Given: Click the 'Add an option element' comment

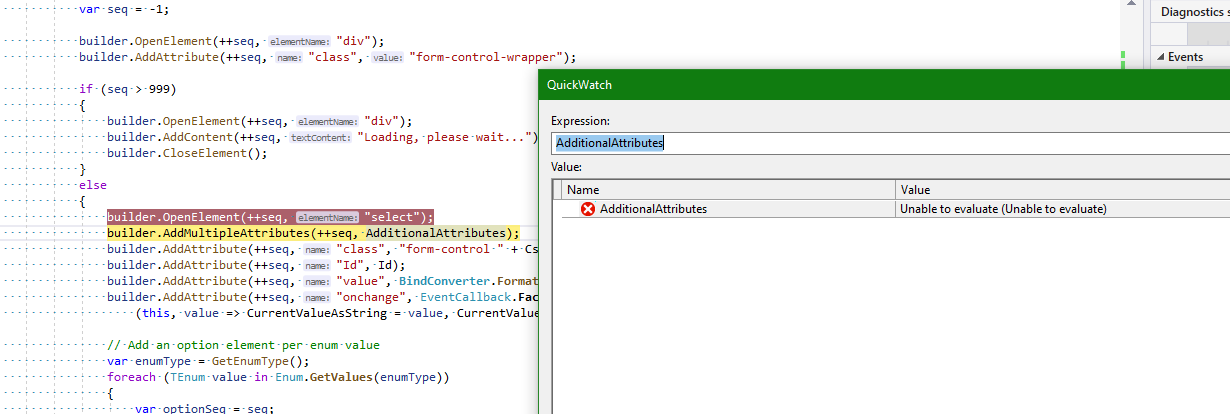Looking at the screenshot, I should 243,345.
